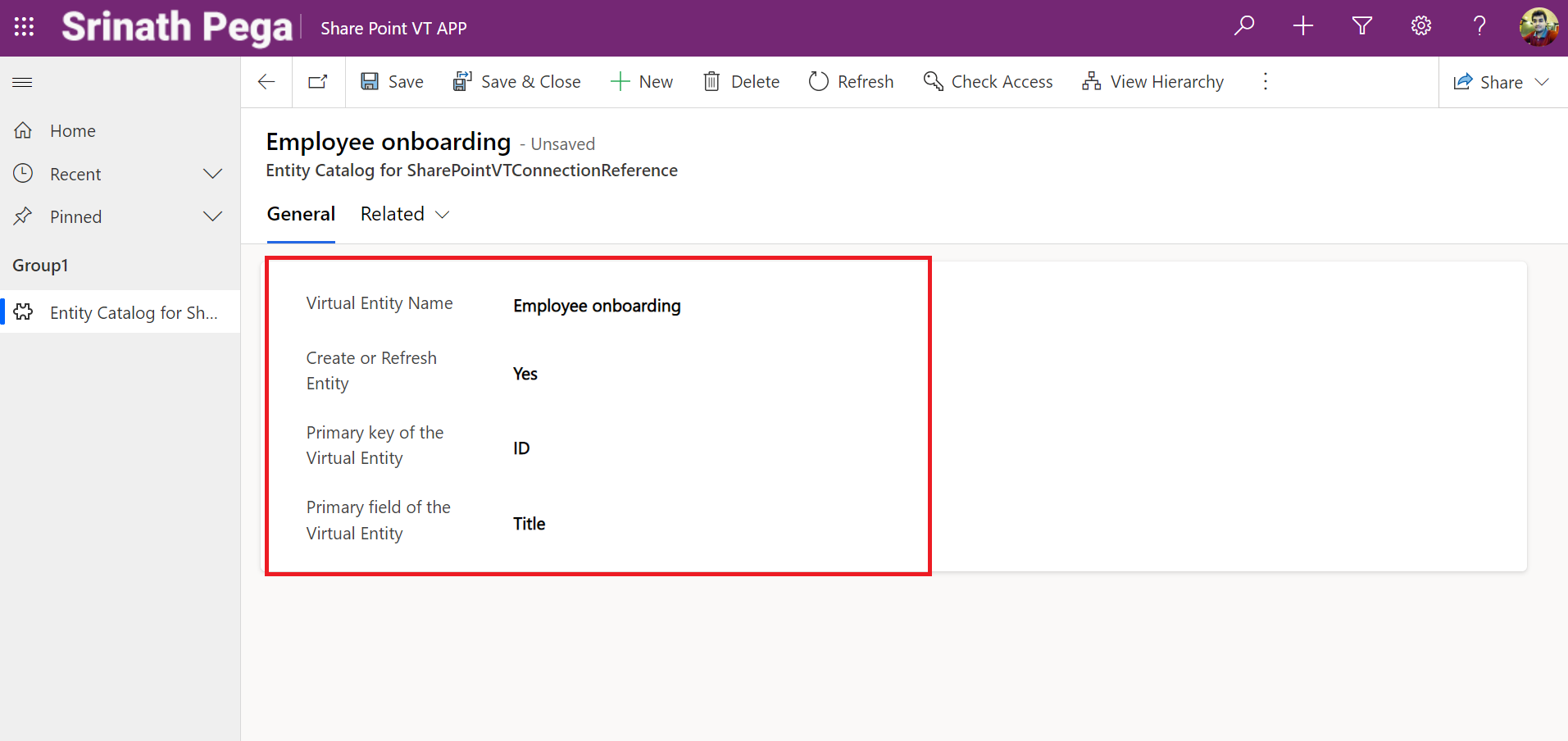Expand the Recent section chevron
1568x741 pixels.
click(x=212, y=173)
